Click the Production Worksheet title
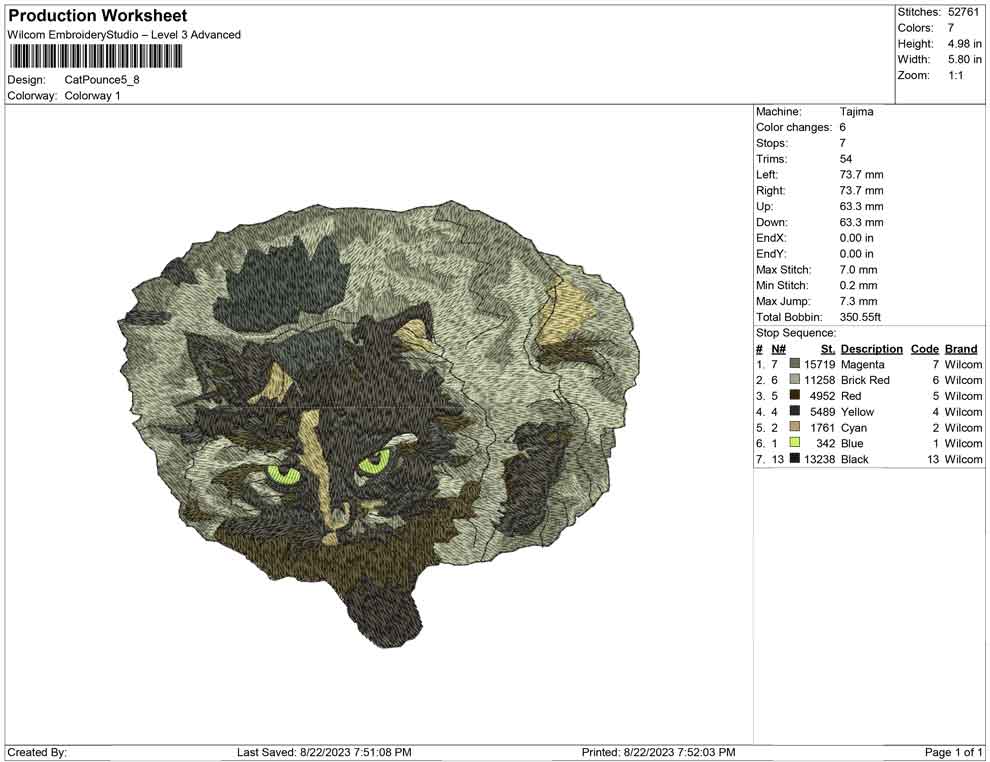990x762 pixels. tap(98, 16)
